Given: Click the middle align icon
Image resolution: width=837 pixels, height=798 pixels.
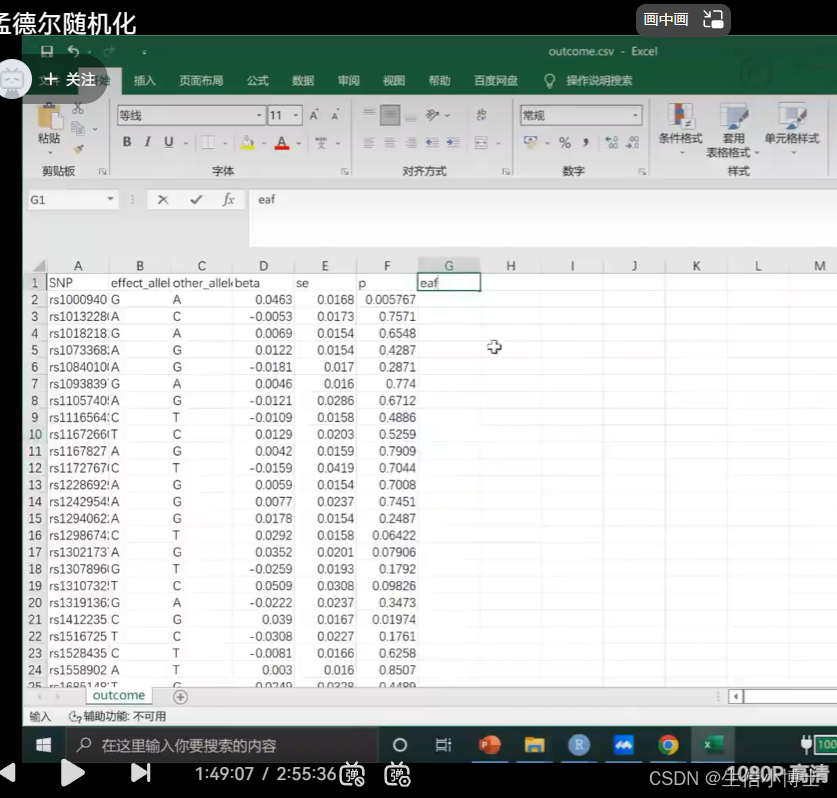Looking at the screenshot, I should [390, 115].
